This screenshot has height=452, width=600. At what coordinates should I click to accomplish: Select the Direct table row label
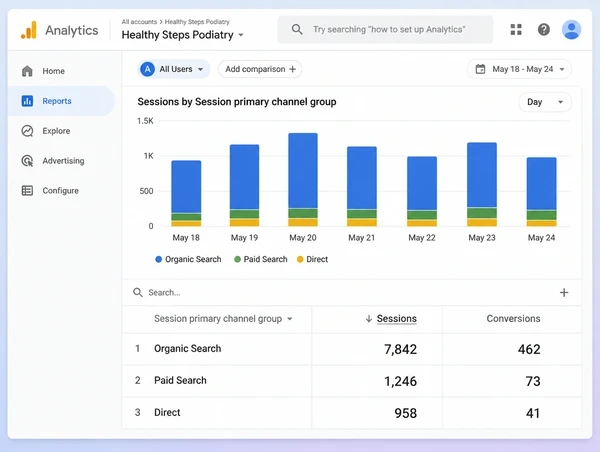[167, 413]
